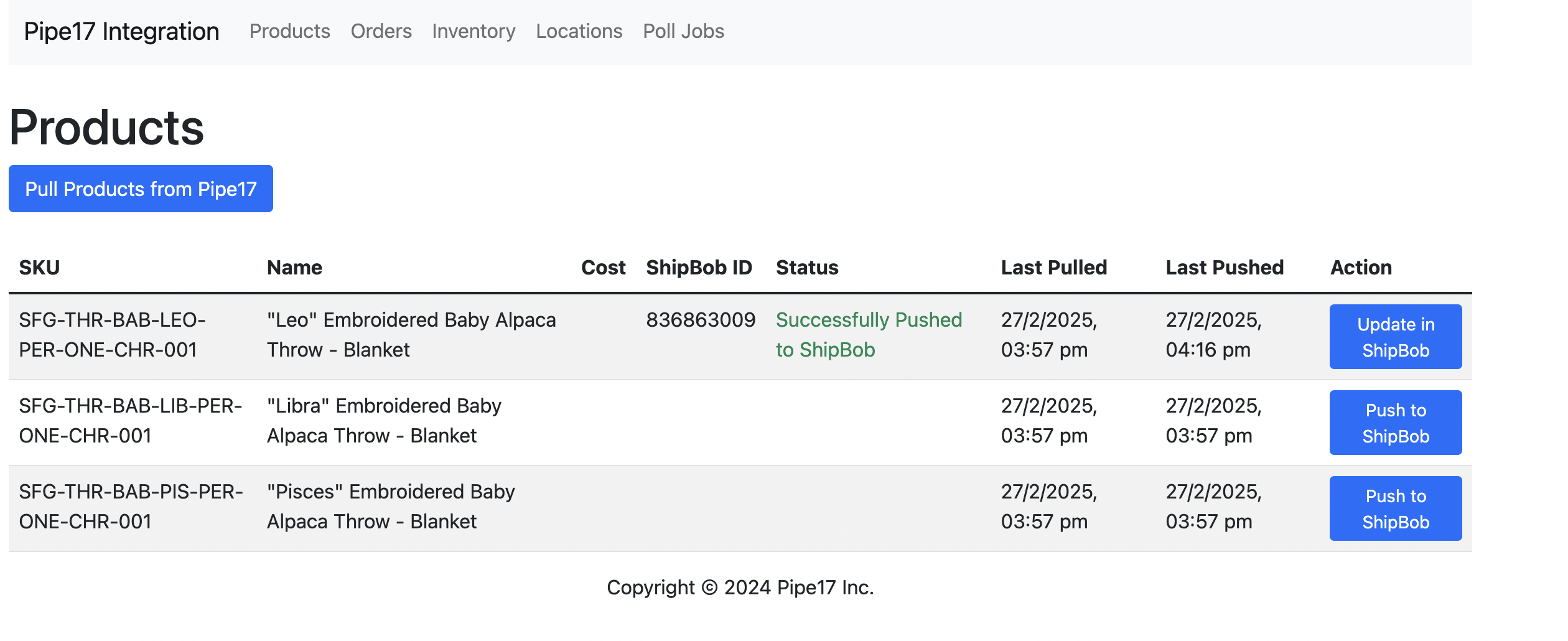
Task: Click the Last Pulled column header
Action: (x=1053, y=268)
